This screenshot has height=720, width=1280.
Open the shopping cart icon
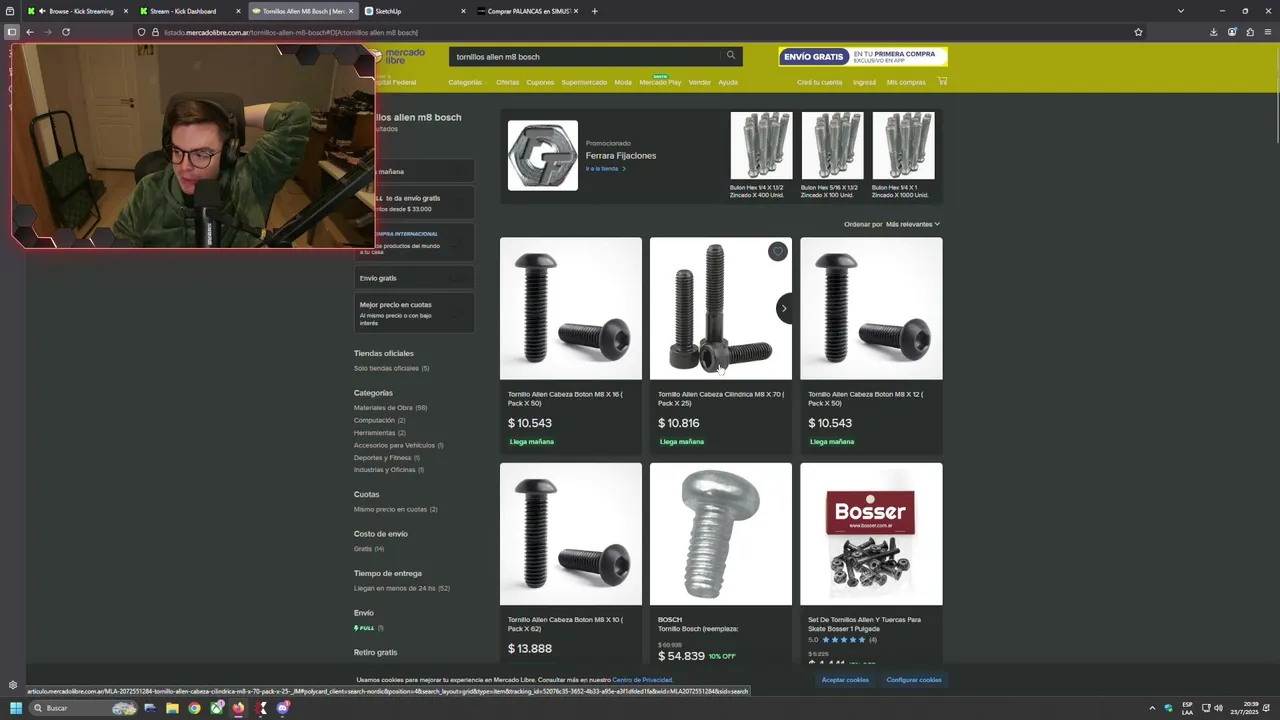click(942, 81)
